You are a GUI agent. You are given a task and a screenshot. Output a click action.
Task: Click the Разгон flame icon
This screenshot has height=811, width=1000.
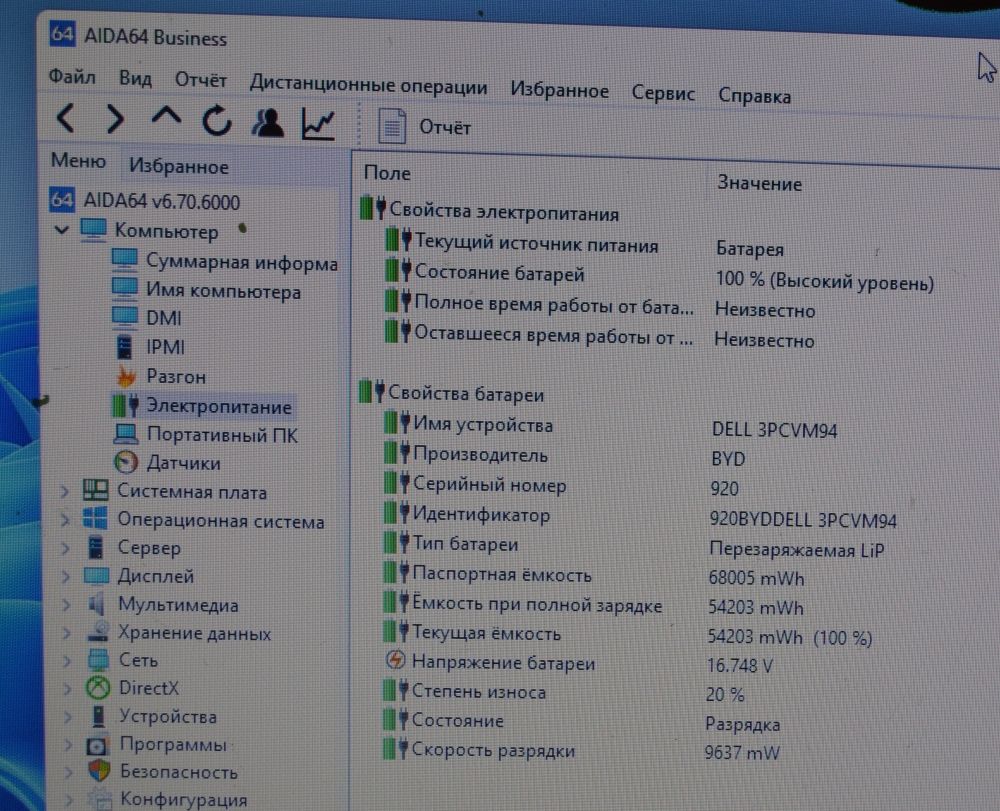tap(126, 376)
